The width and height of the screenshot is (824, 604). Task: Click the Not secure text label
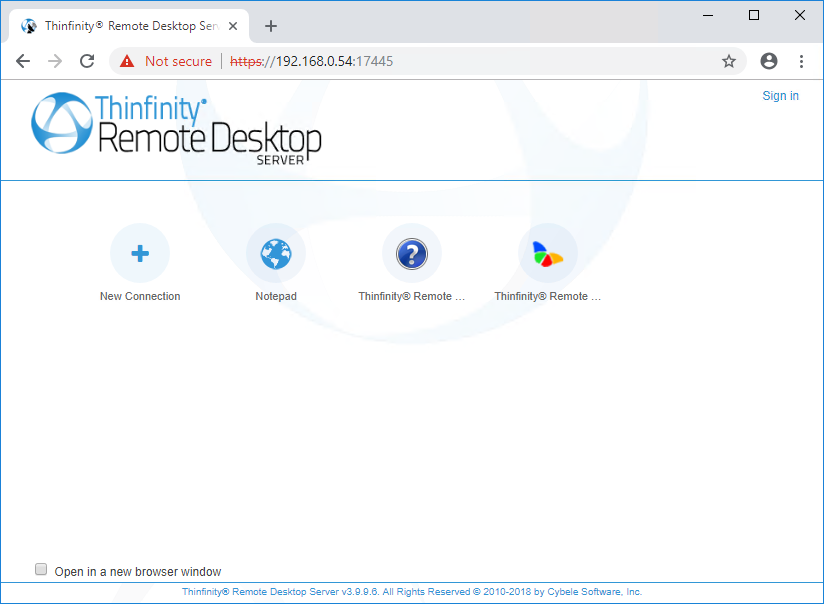178,61
